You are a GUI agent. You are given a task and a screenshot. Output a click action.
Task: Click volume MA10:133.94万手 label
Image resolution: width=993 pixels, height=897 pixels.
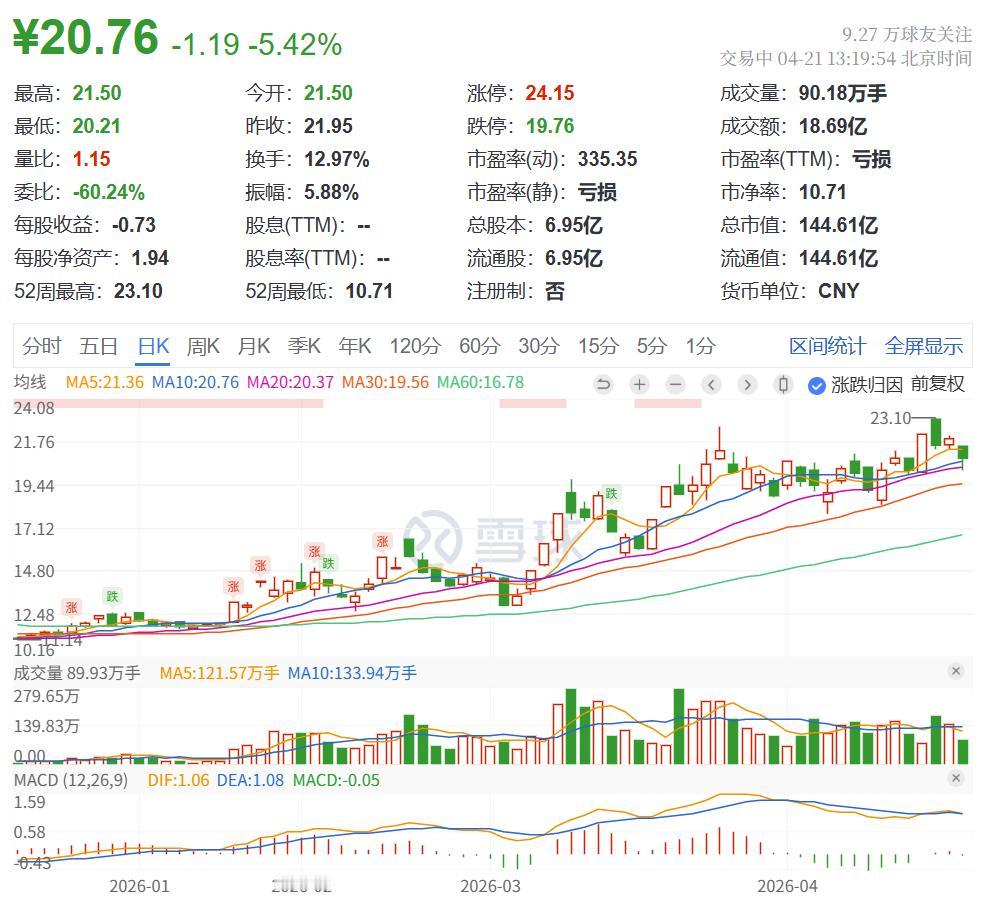(352, 673)
